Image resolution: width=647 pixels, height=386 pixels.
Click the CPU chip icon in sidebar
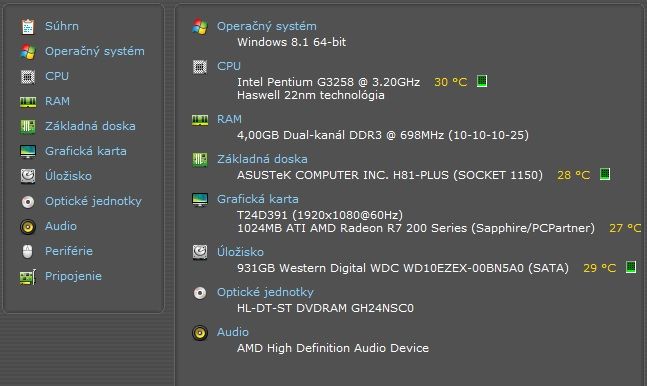(28, 76)
